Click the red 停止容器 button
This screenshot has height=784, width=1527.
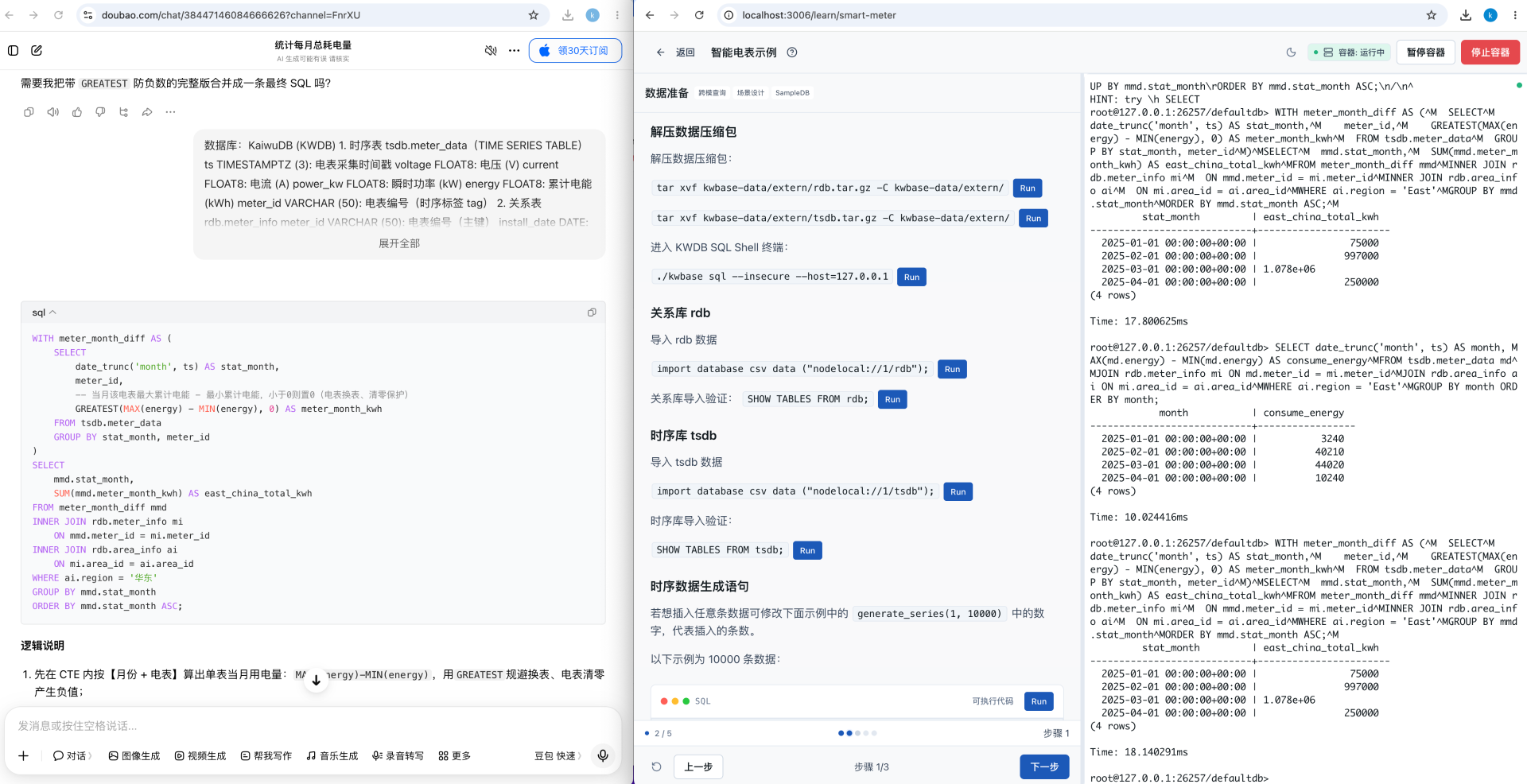click(x=1490, y=52)
